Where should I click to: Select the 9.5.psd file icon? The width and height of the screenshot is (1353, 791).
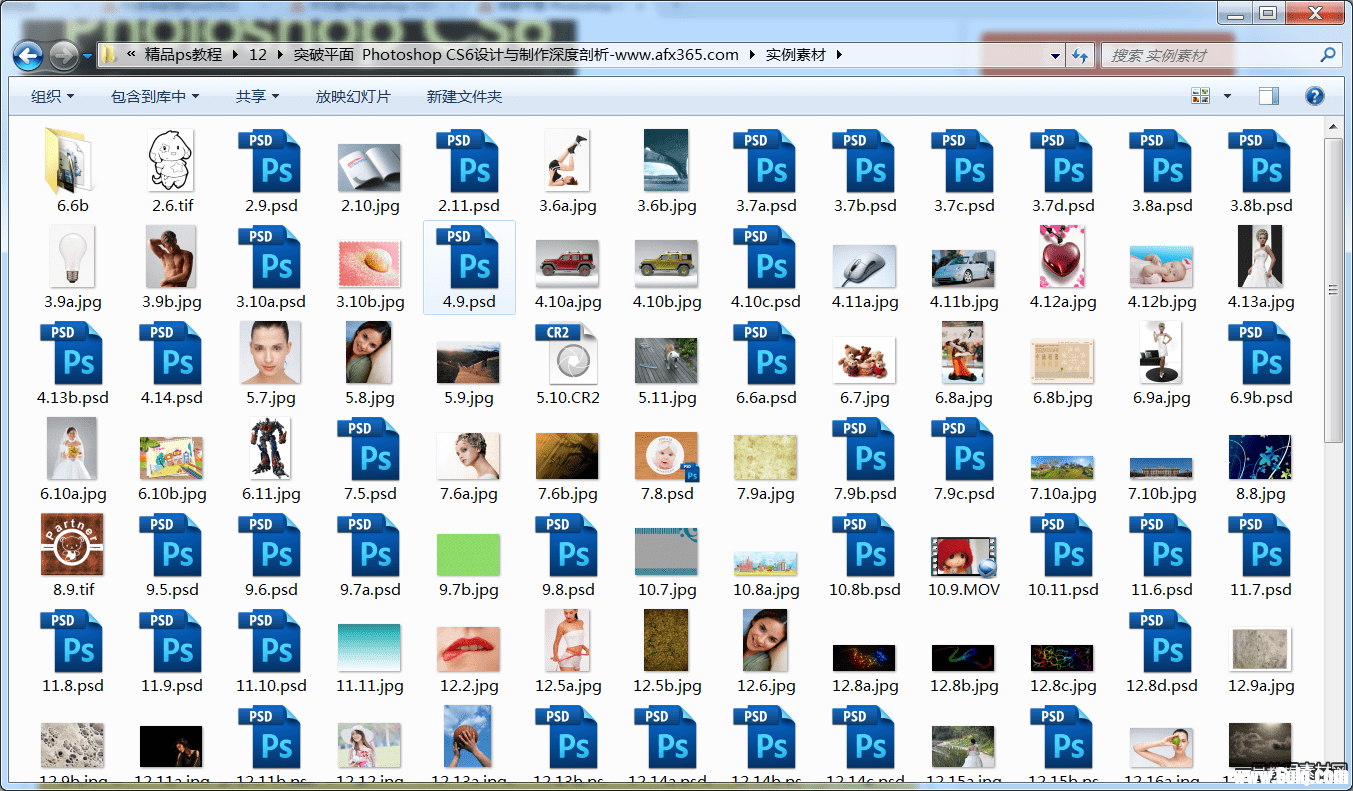click(171, 546)
